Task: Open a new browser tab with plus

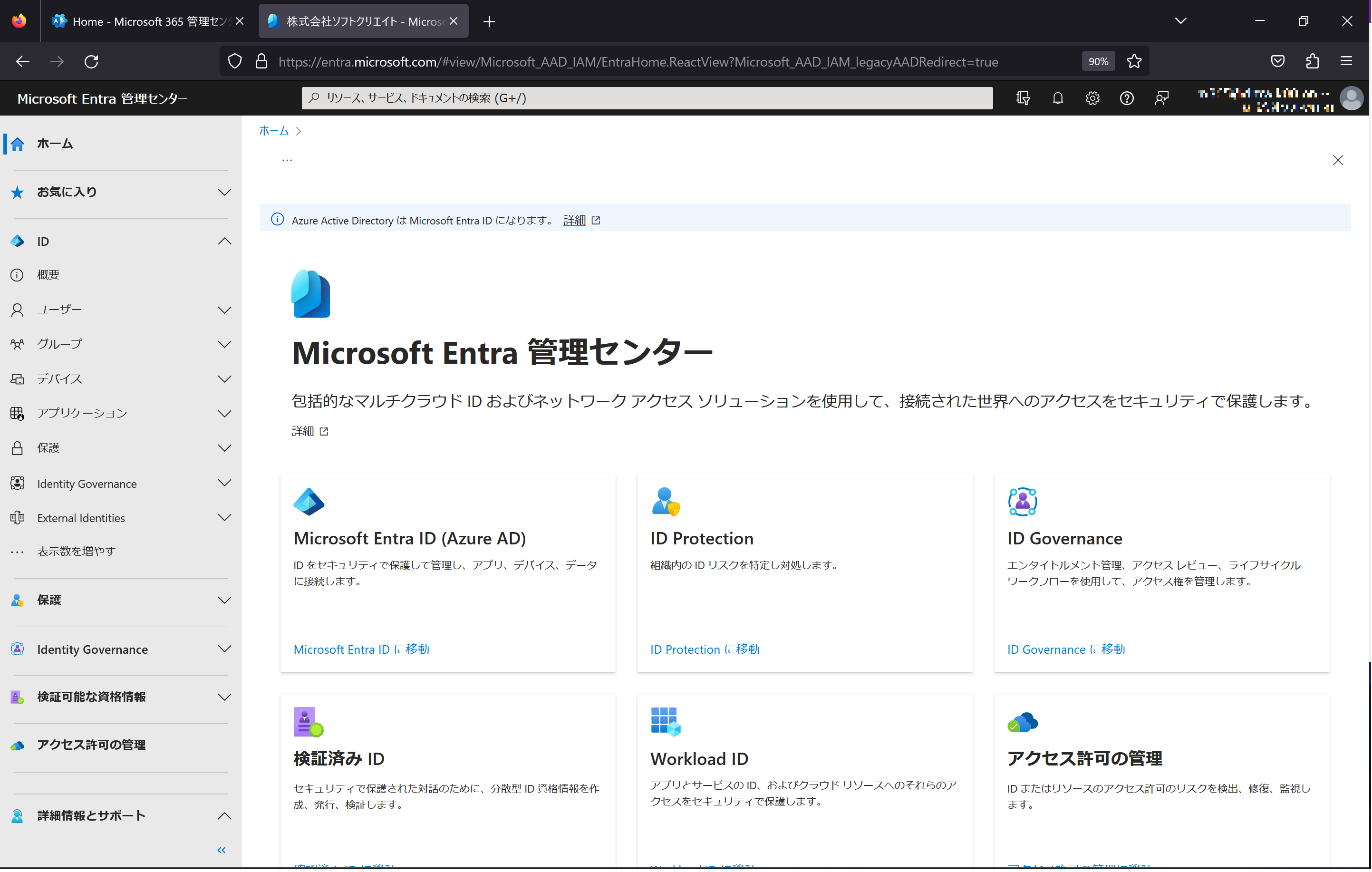Action: point(489,22)
